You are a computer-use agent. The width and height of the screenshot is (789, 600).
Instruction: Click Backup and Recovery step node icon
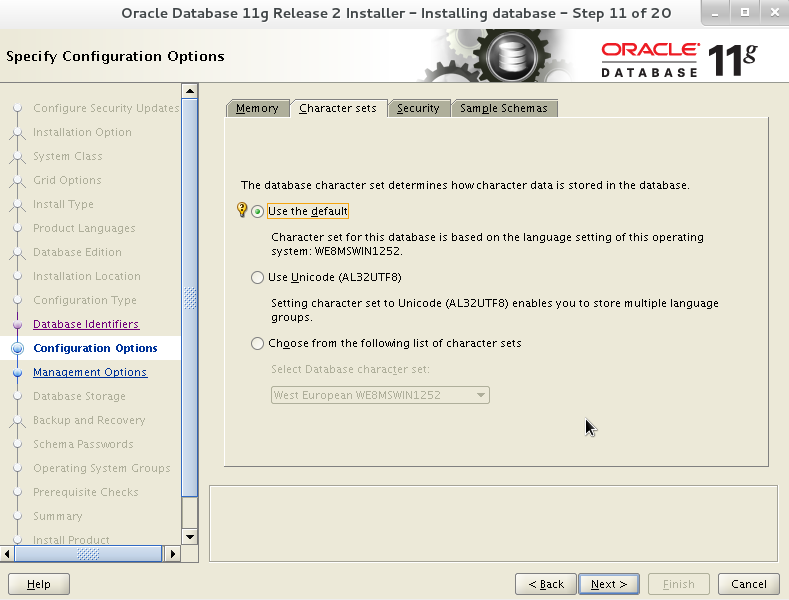18,421
